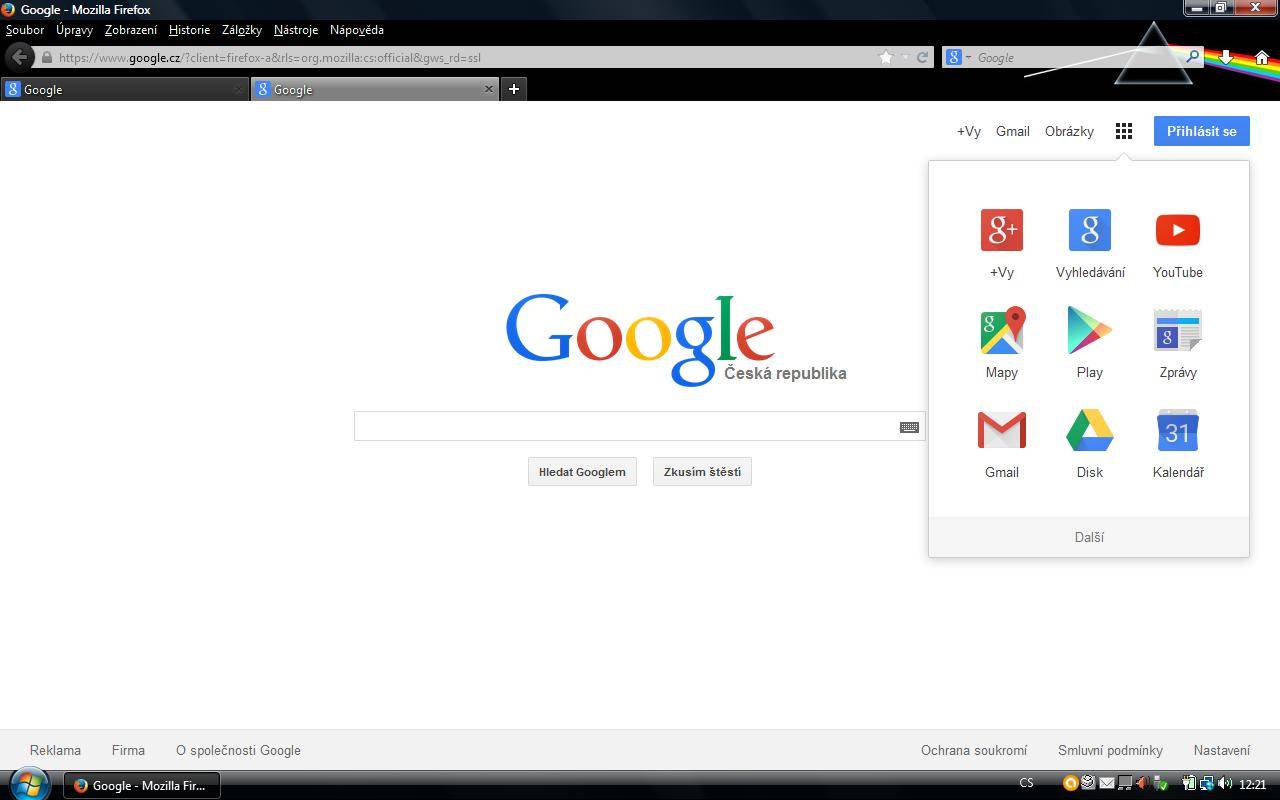The image size is (1280, 800).
Task: Open the Úpravy menu
Action: pos(74,30)
